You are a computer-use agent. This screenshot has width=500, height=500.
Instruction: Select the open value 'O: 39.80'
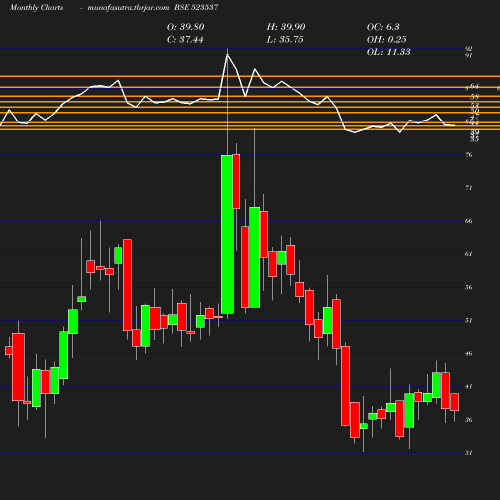[185, 27]
